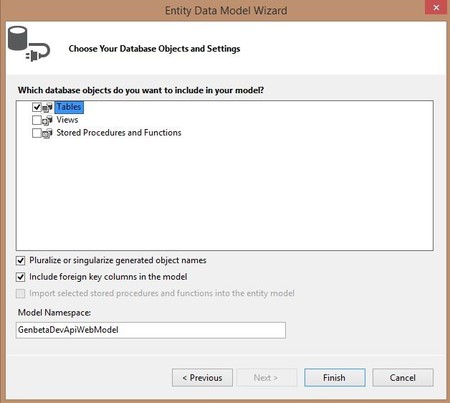Image resolution: width=450 pixels, height=403 pixels.
Task: Click the Stored Procedures and Functions node icon
Action: click(x=48, y=133)
